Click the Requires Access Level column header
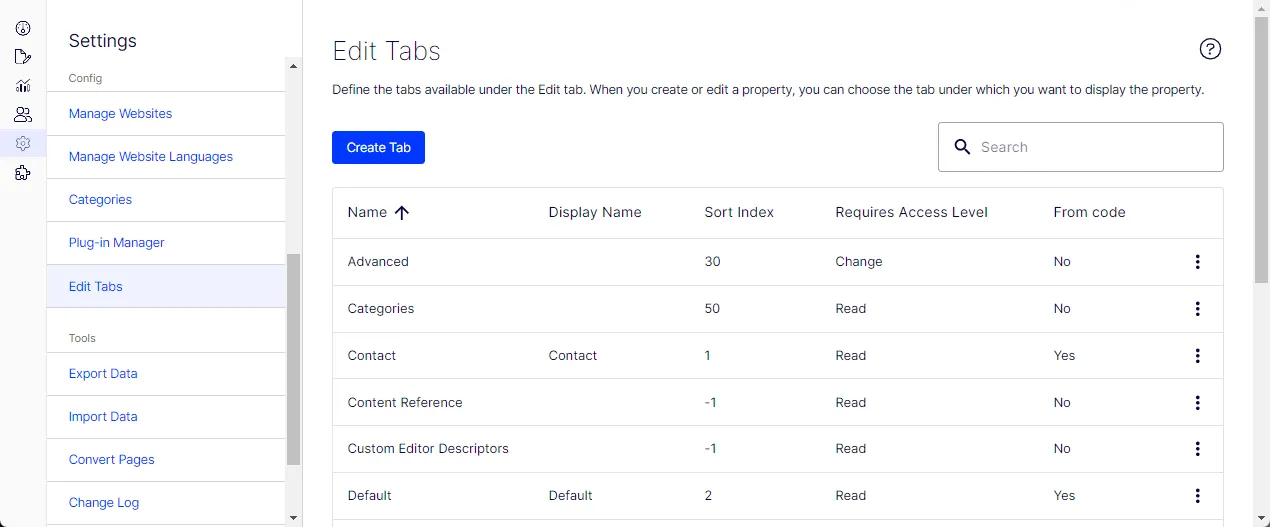Viewport: 1270px width, 527px height. [x=911, y=212]
